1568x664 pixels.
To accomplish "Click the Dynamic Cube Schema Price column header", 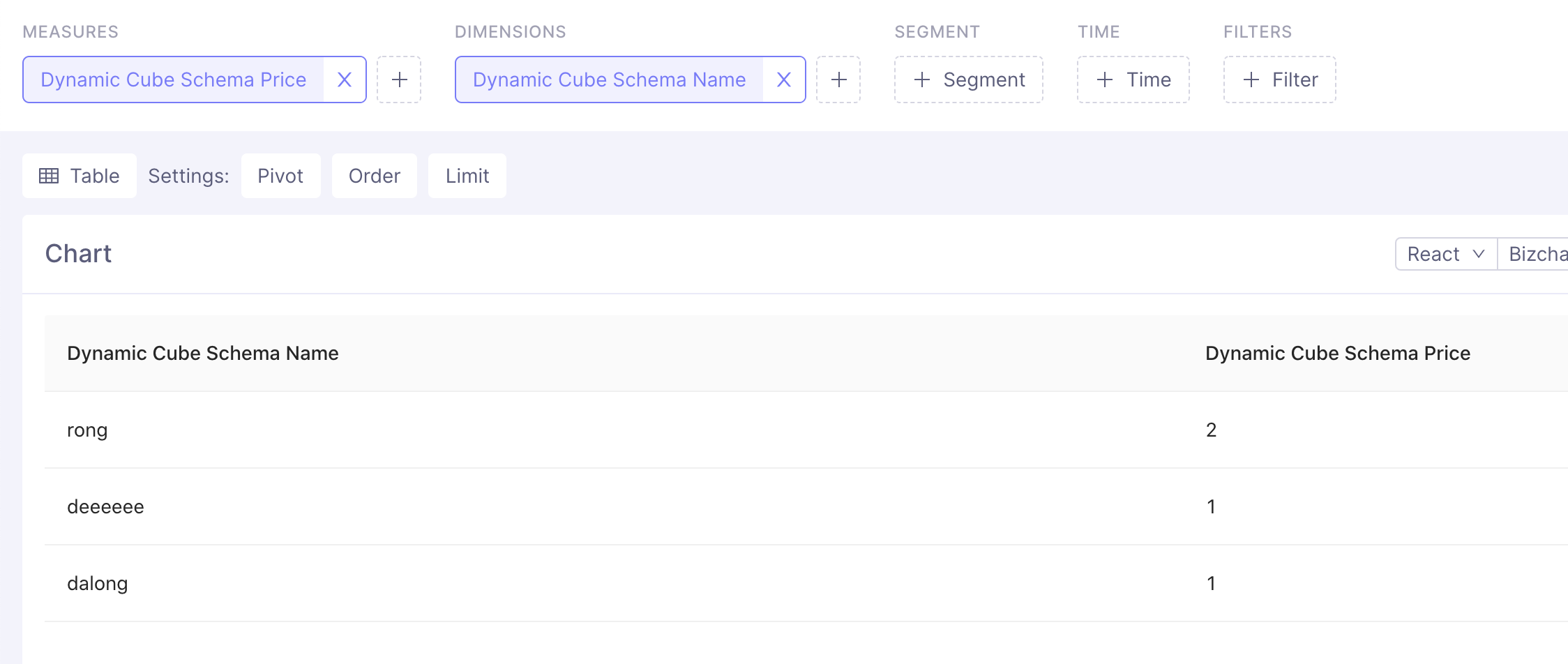I will tap(1338, 353).
